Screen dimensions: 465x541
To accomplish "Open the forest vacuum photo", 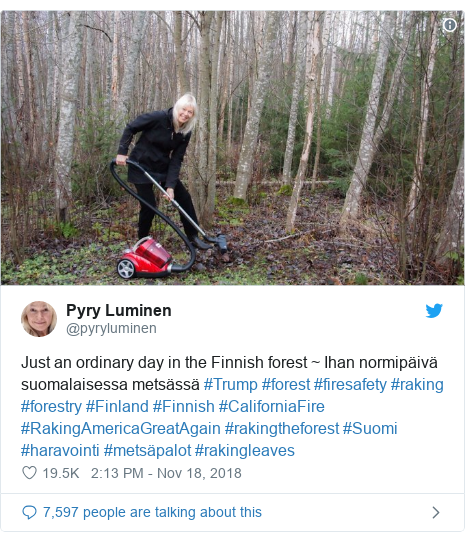I will tap(232, 148).
